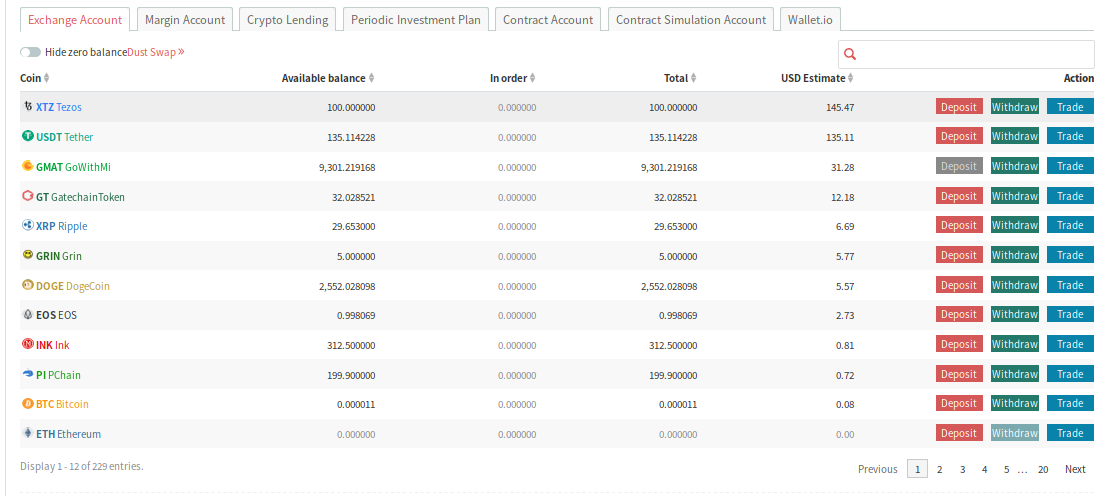Image resolution: width=1102 pixels, height=496 pixels.
Task: Open the XTZ Tezos coin link
Action: click(59, 107)
